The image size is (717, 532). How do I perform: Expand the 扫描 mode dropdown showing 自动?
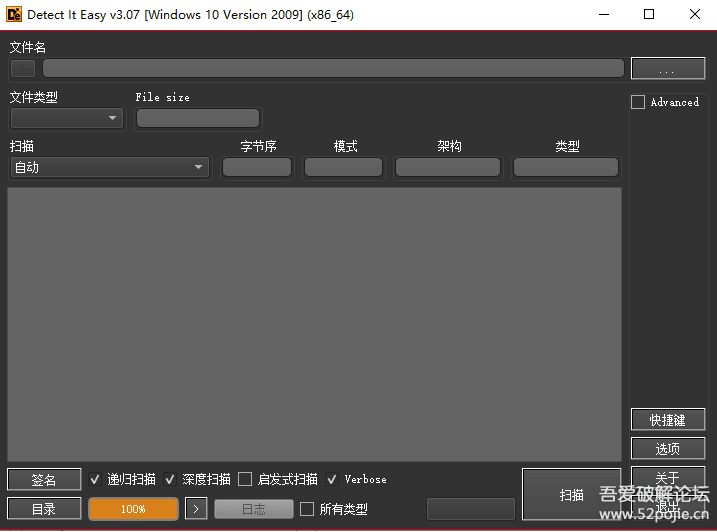[x=109, y=167]
